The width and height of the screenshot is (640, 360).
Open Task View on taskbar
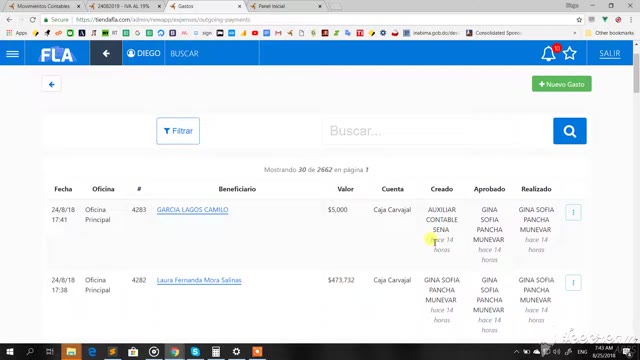(50, 351)
